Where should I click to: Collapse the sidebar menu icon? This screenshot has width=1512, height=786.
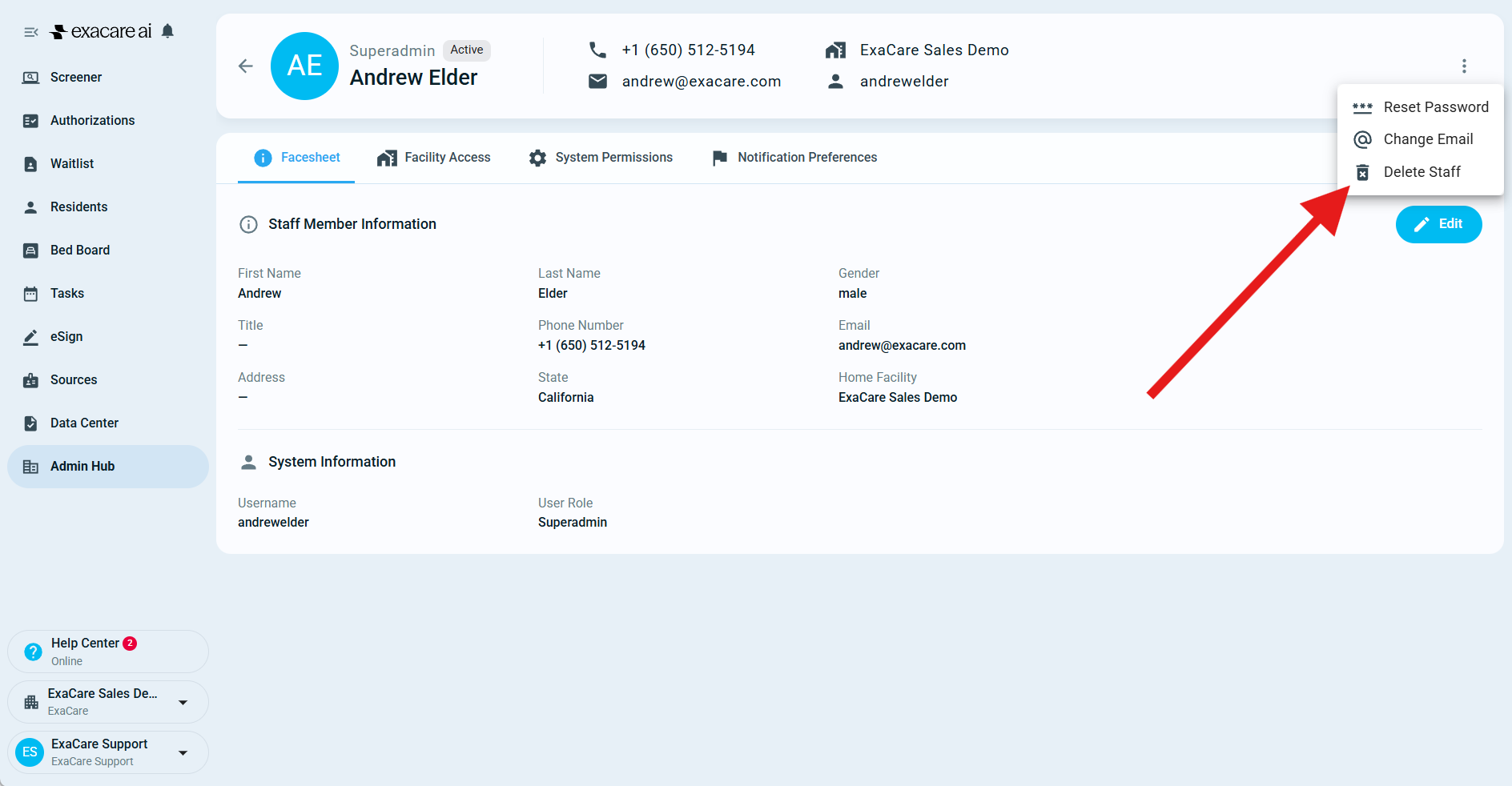(x=31, y=32)
